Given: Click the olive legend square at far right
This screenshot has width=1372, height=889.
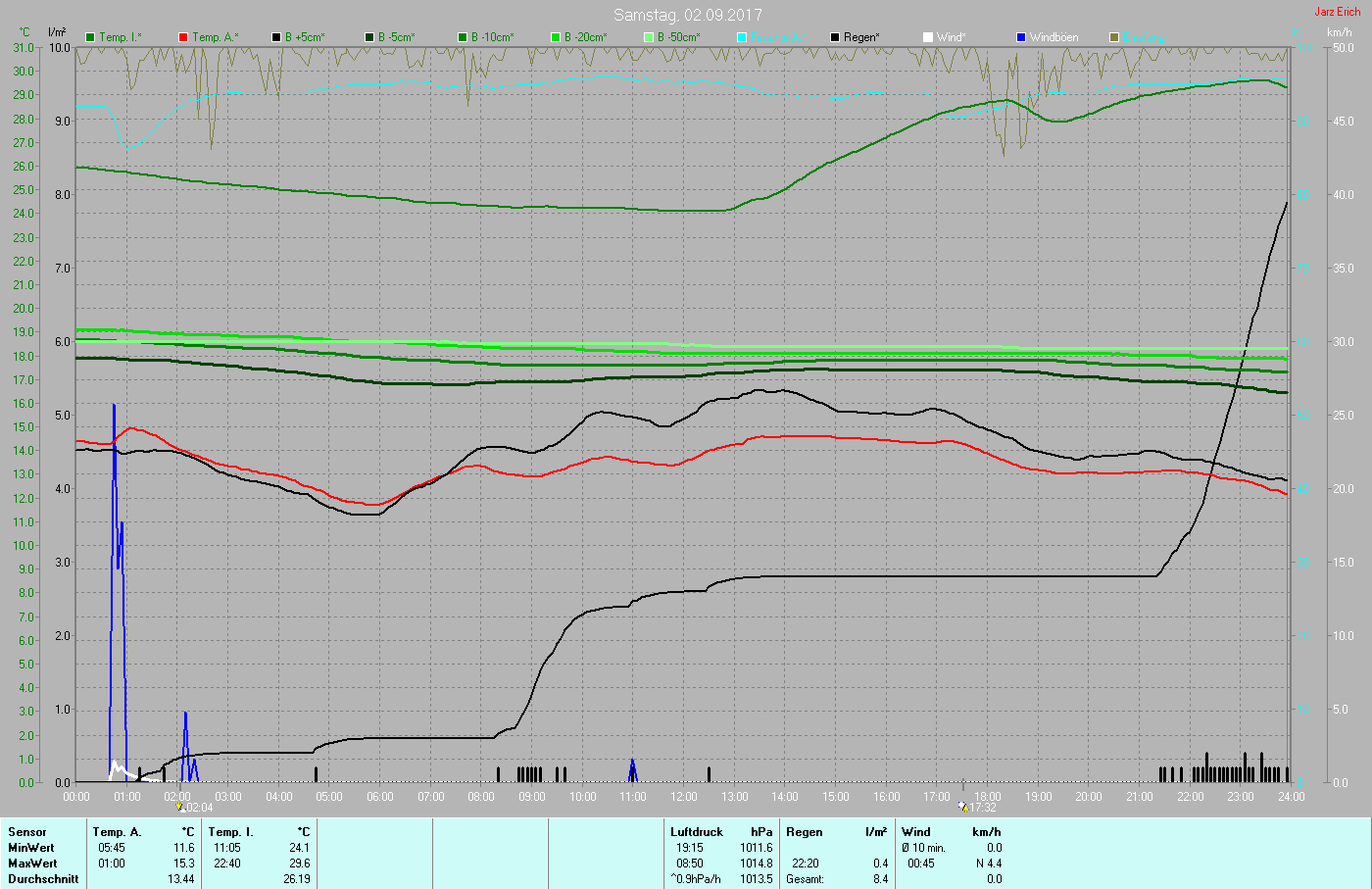Looking at the screenshot, I should (1114, 37).
